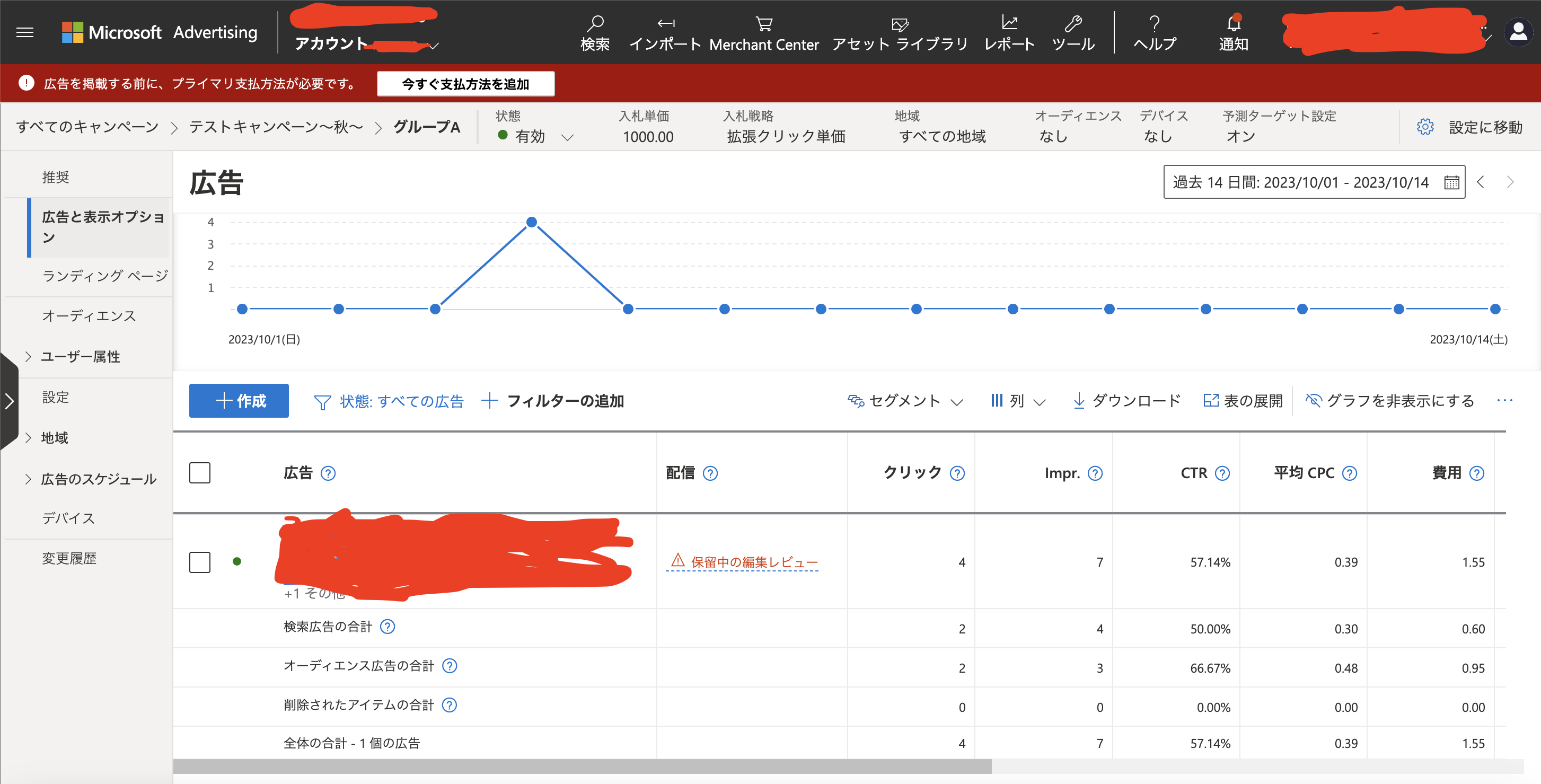Screen dimensions: 1541x784
Task: Click help icon beside 削除されたアイテムの合計
Action: 449,704
